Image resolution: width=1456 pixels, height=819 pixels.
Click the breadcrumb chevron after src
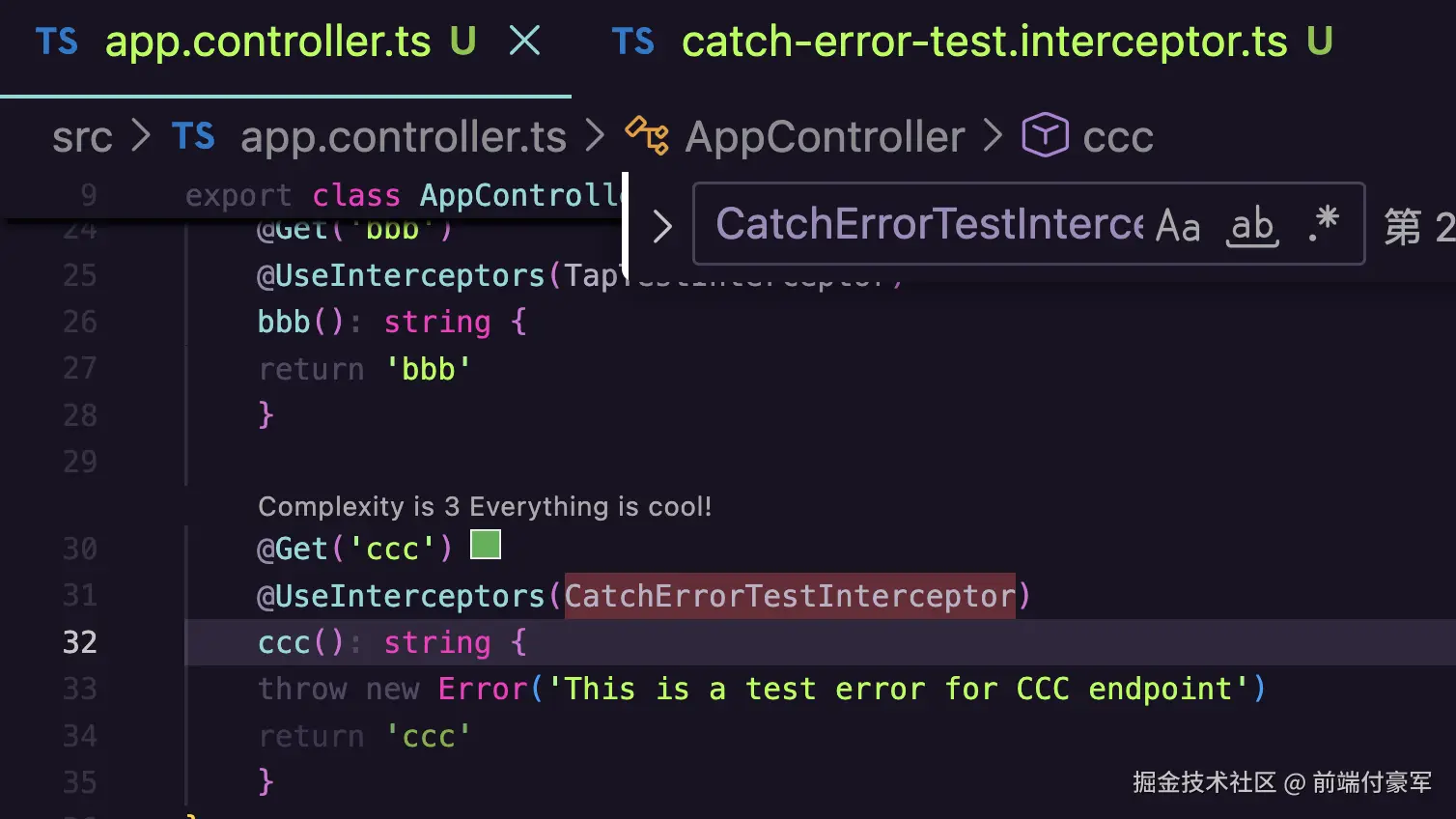pos(141,136)
